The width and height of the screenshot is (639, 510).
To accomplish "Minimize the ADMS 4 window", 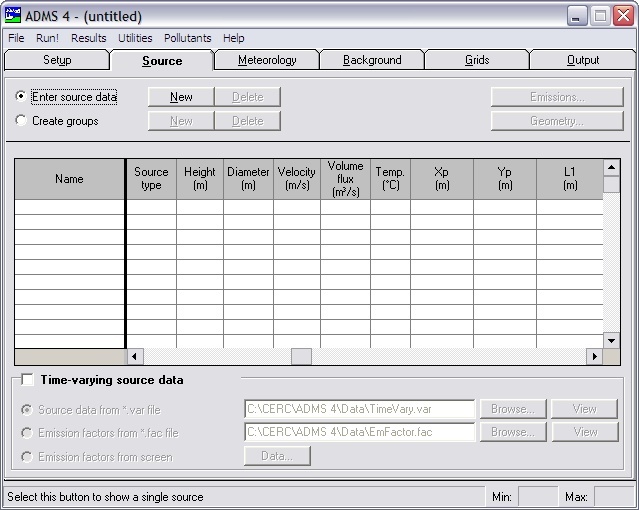I will [576, 16].
